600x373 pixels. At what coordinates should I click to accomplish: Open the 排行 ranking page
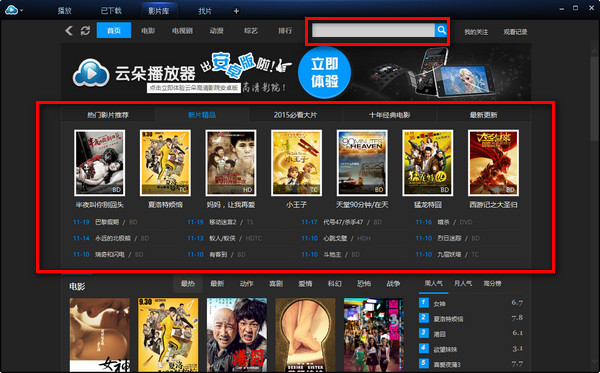(285, 31)
